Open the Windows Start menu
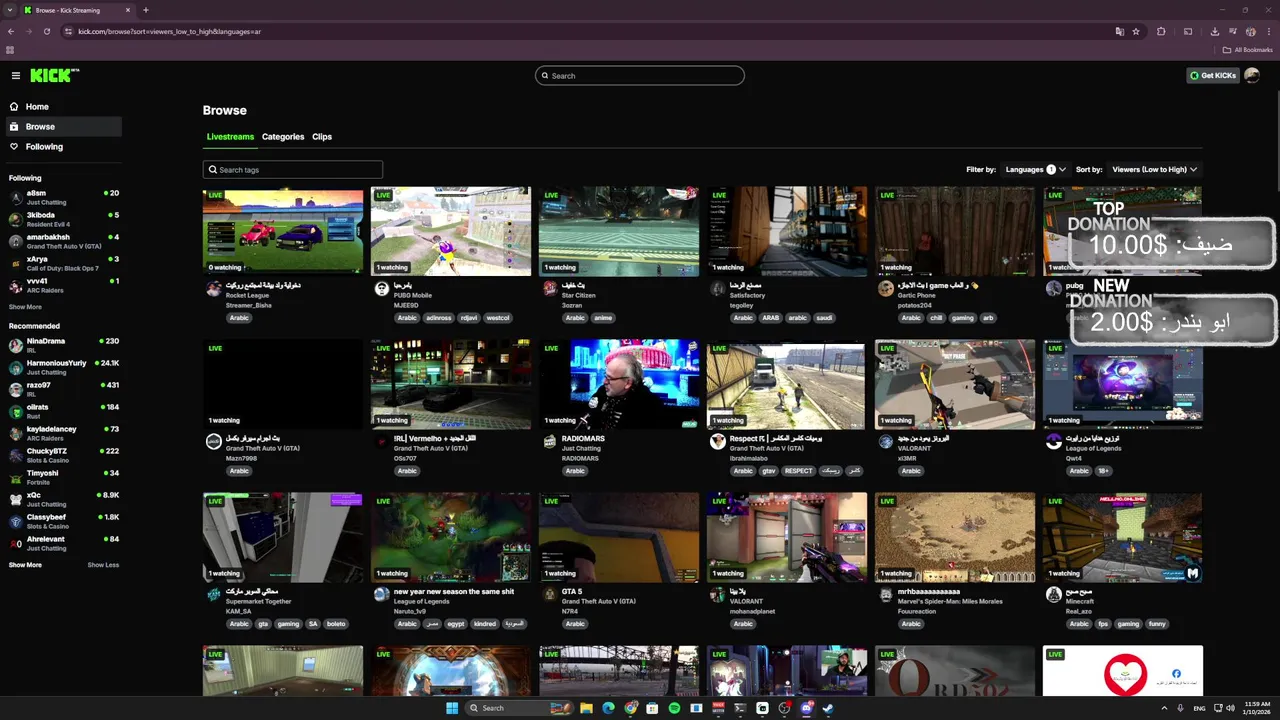 [452, 708]
